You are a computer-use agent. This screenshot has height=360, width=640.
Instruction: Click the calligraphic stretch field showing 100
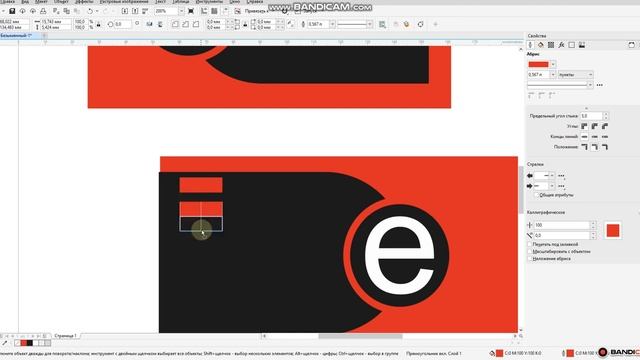tap(562, 225)
